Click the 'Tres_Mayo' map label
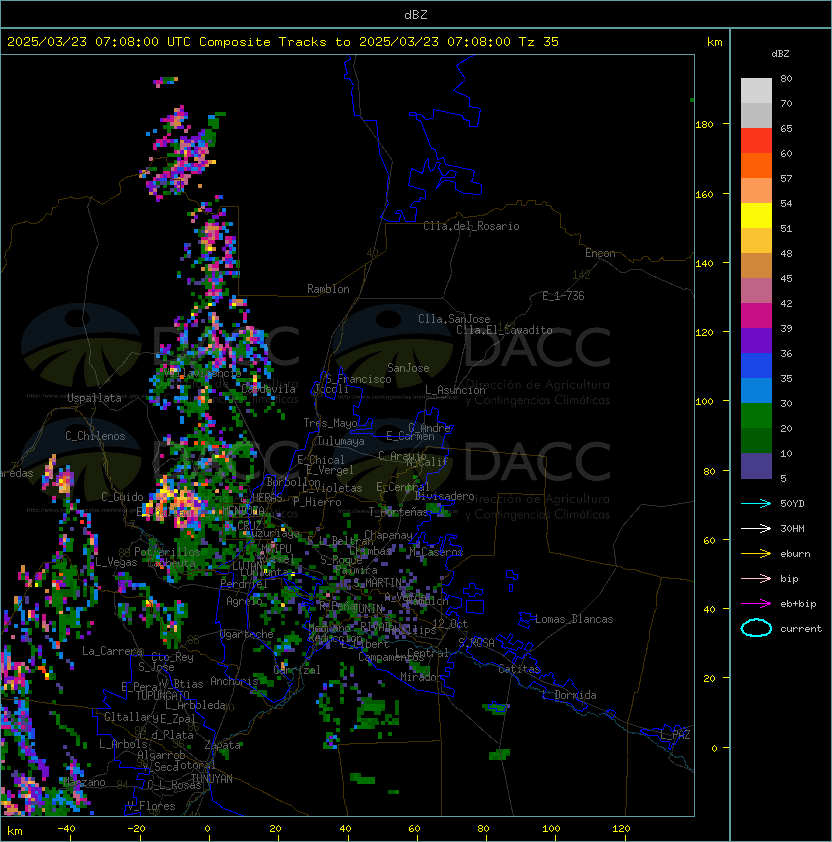 (330, 423)
